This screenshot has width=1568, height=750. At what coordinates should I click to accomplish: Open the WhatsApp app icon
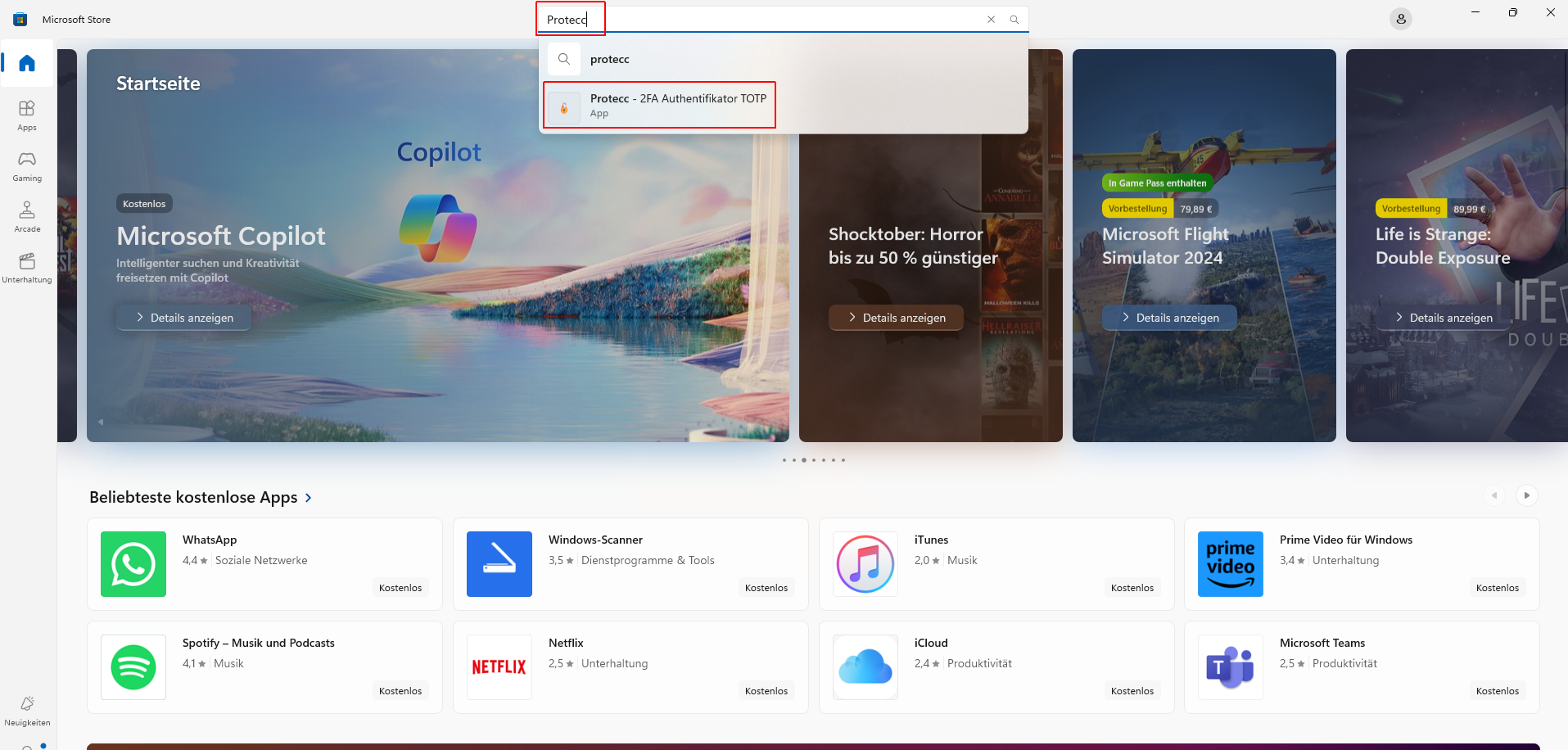pos(133,564)
